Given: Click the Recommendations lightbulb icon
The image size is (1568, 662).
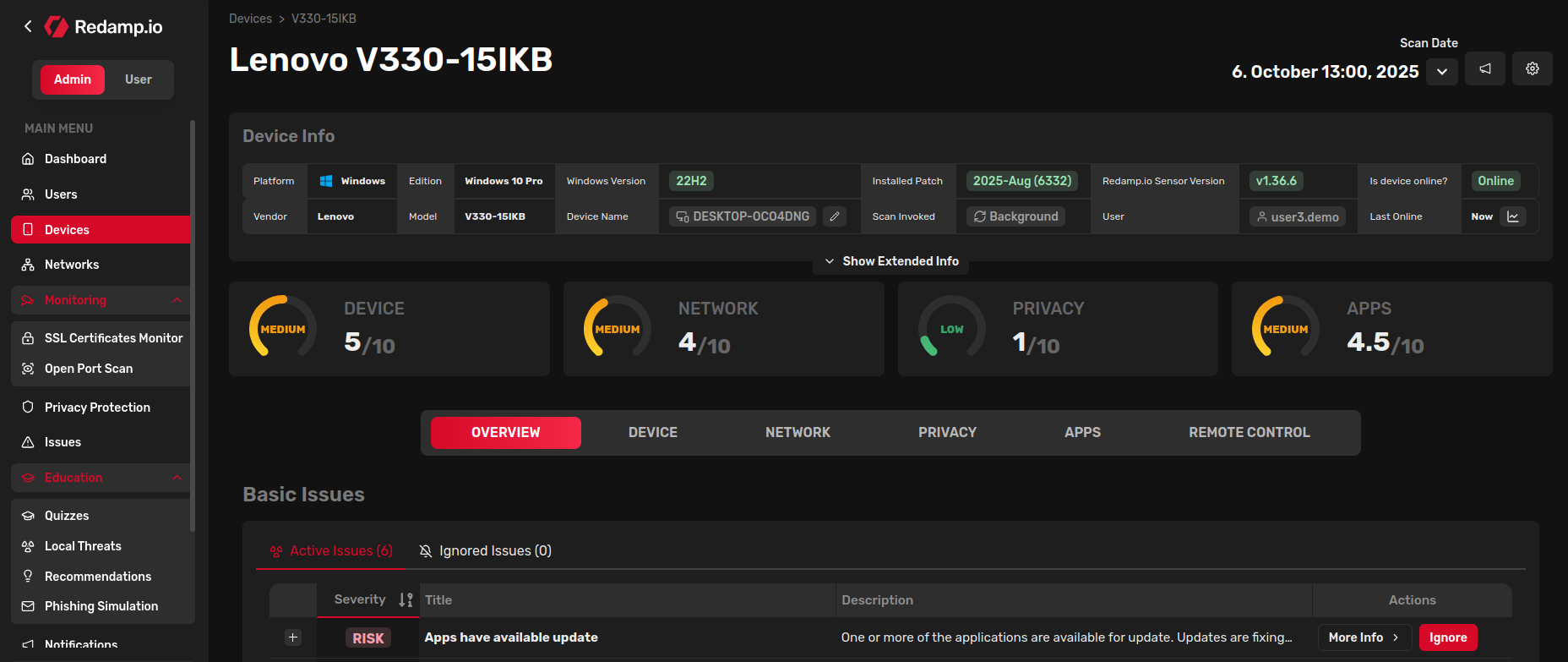Looking at the screenshot, I should (x=28, y=577).
